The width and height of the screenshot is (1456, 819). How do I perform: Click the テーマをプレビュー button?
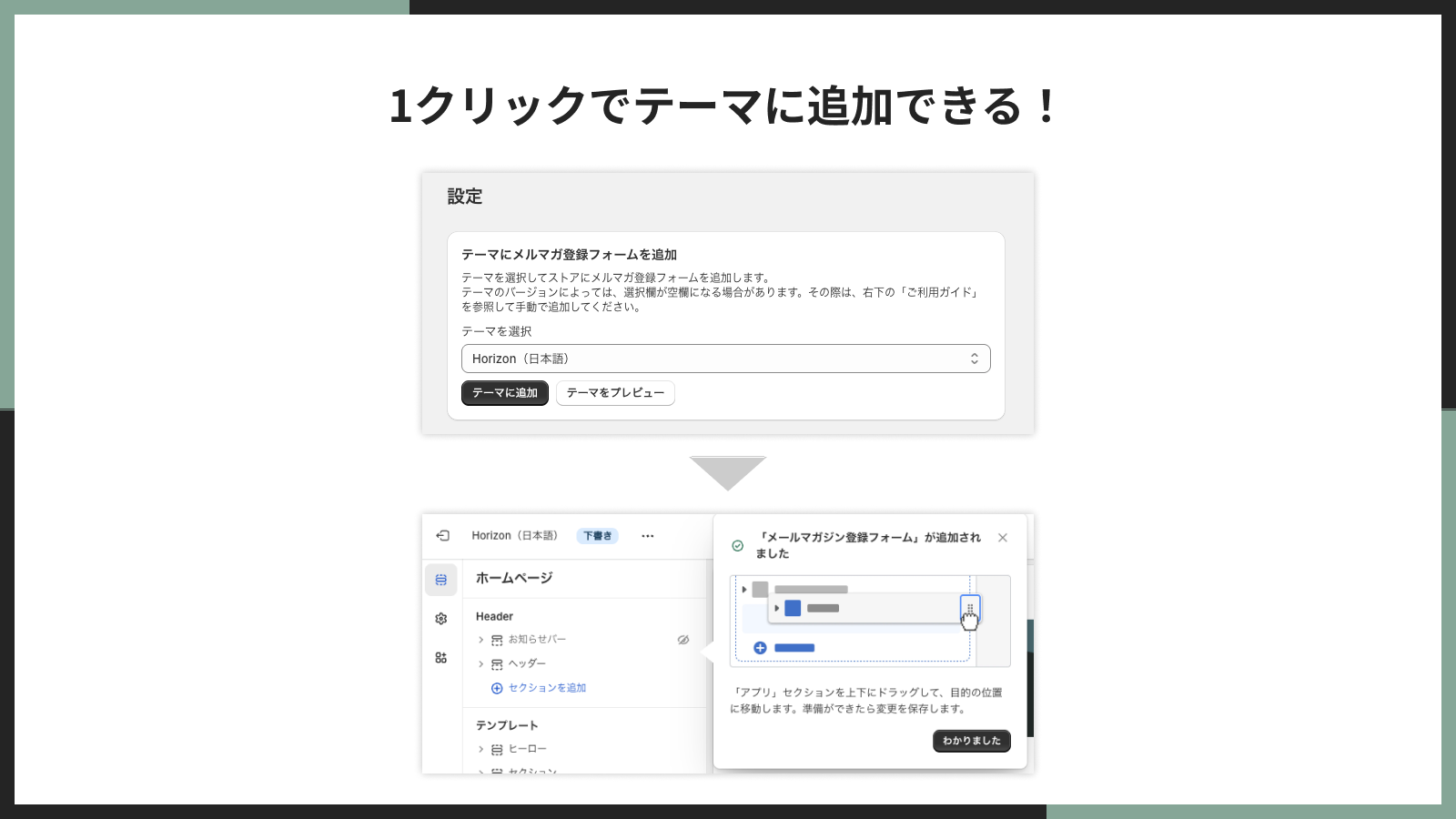pos(615,393)
